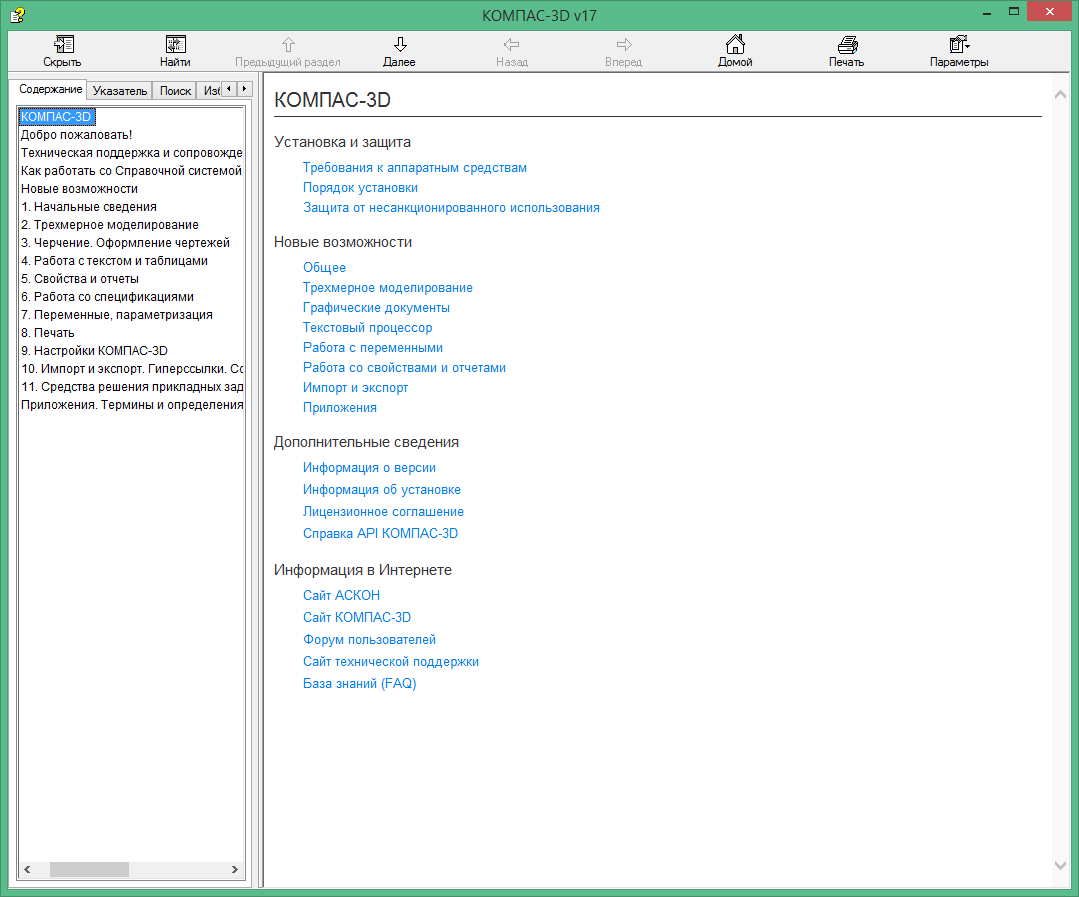This screenshot has width=1079, height=897.
Task: Switch to the Указатель tab
Action: click(120, 91)
